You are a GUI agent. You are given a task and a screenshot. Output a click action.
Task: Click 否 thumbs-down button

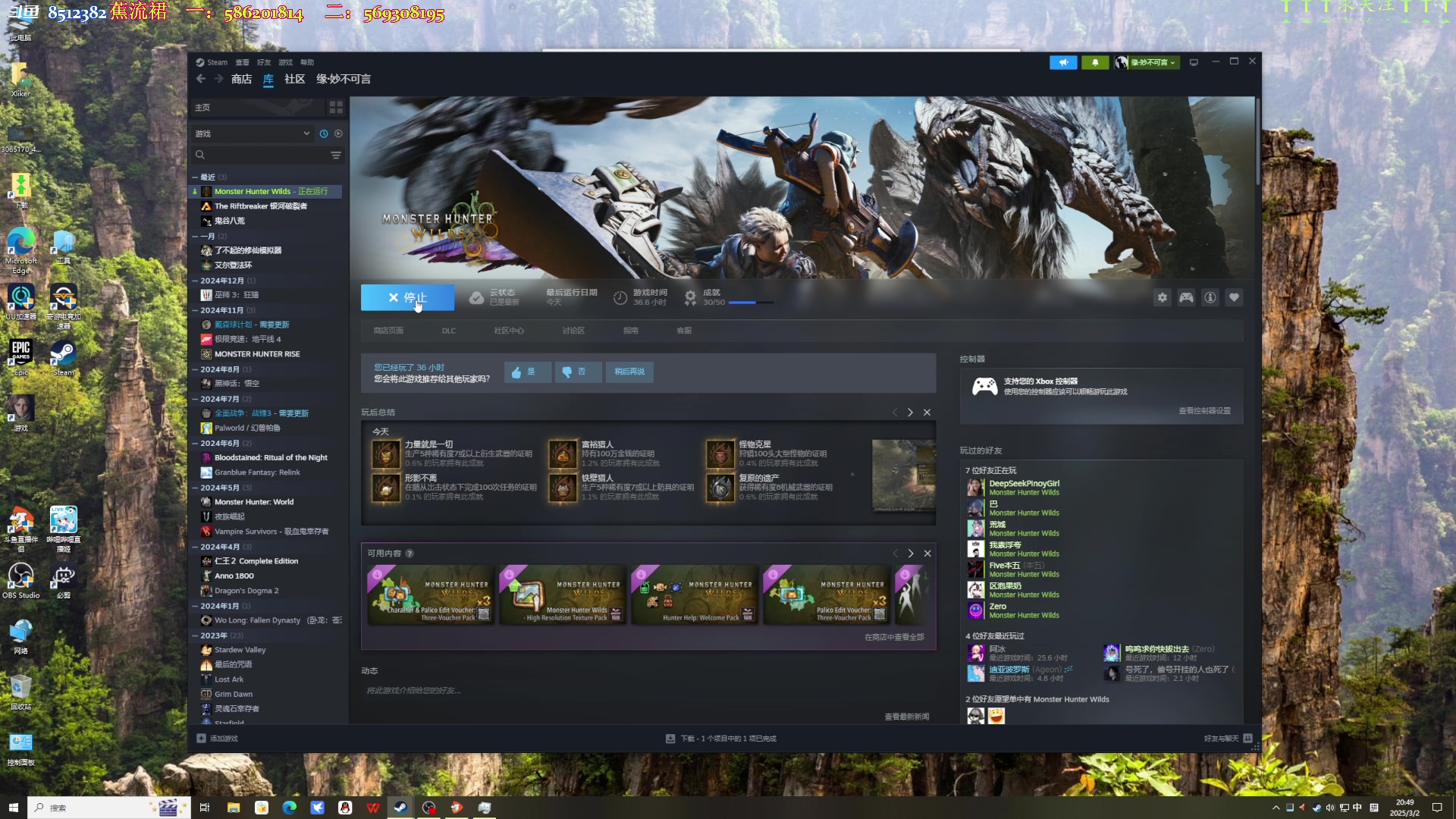click(x=578, y=372)
